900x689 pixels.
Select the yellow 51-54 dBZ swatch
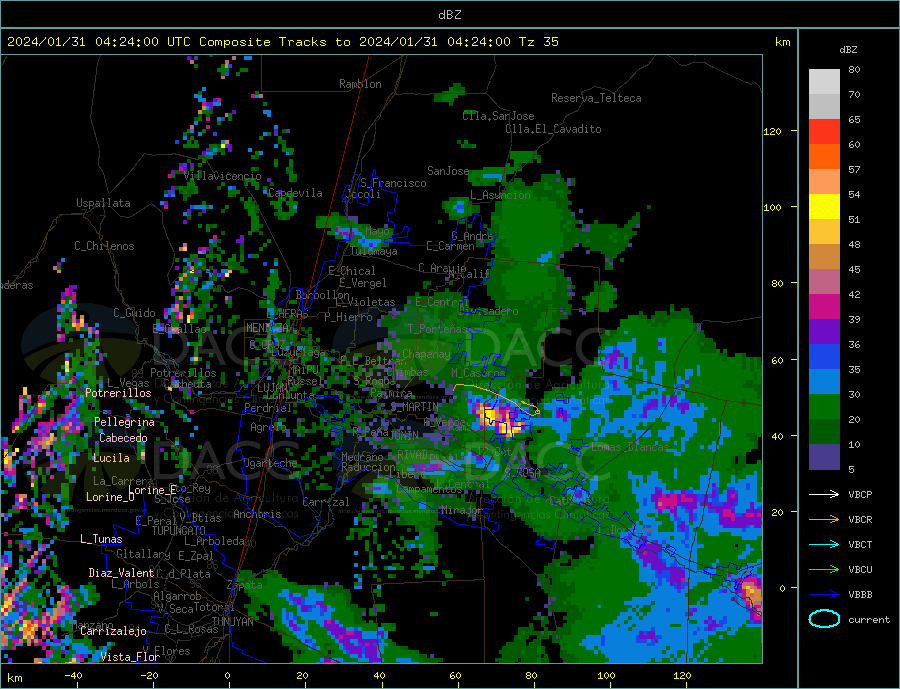pyautogui.click(x=824, y=207)
